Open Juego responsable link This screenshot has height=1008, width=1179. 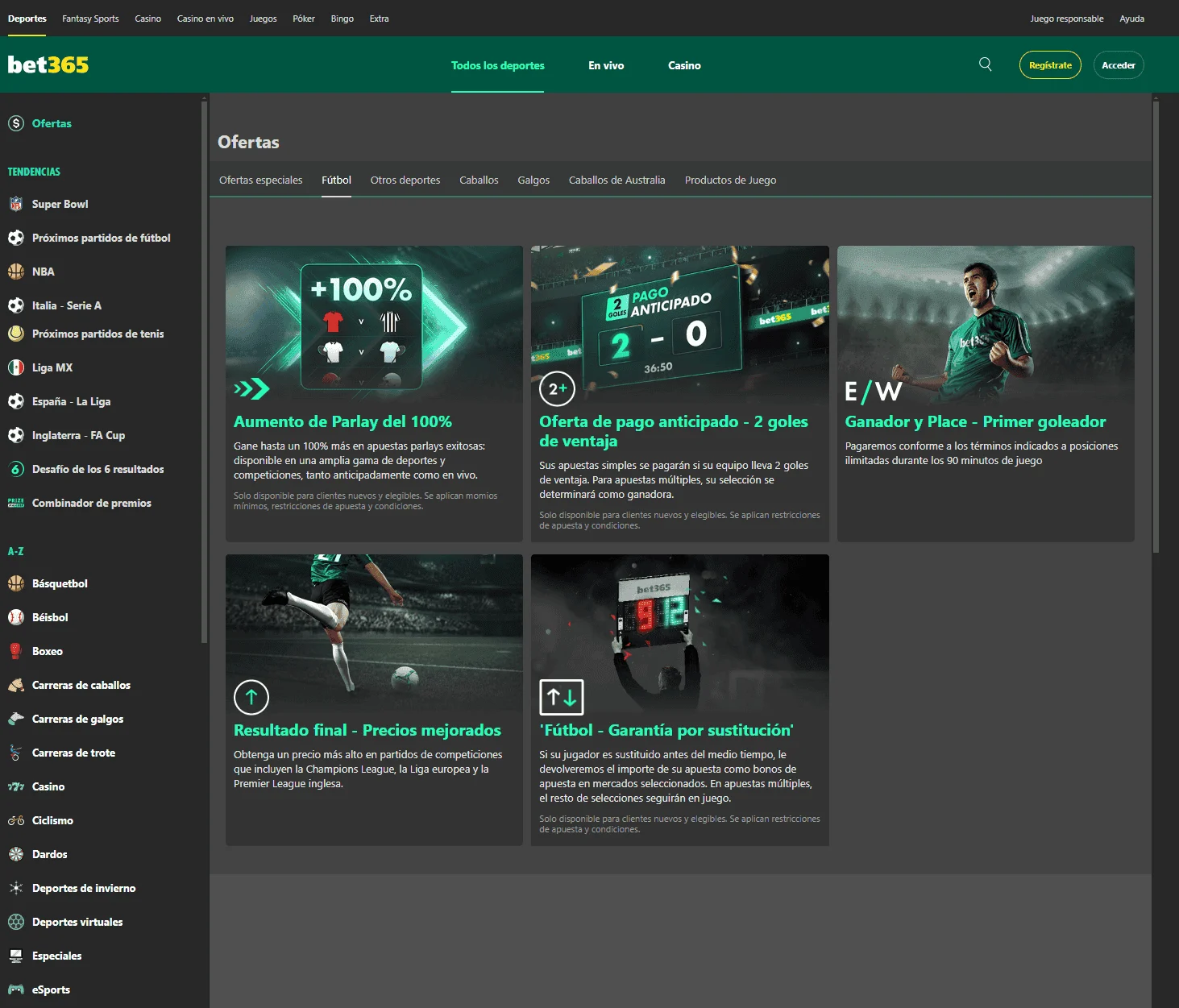(x=1067, y=19)
